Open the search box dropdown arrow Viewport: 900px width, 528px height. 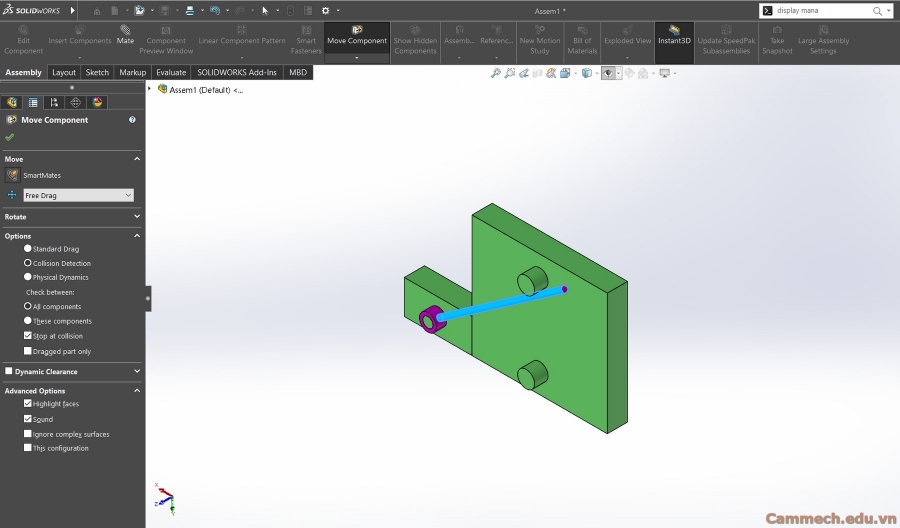click(x=889, y=11)
